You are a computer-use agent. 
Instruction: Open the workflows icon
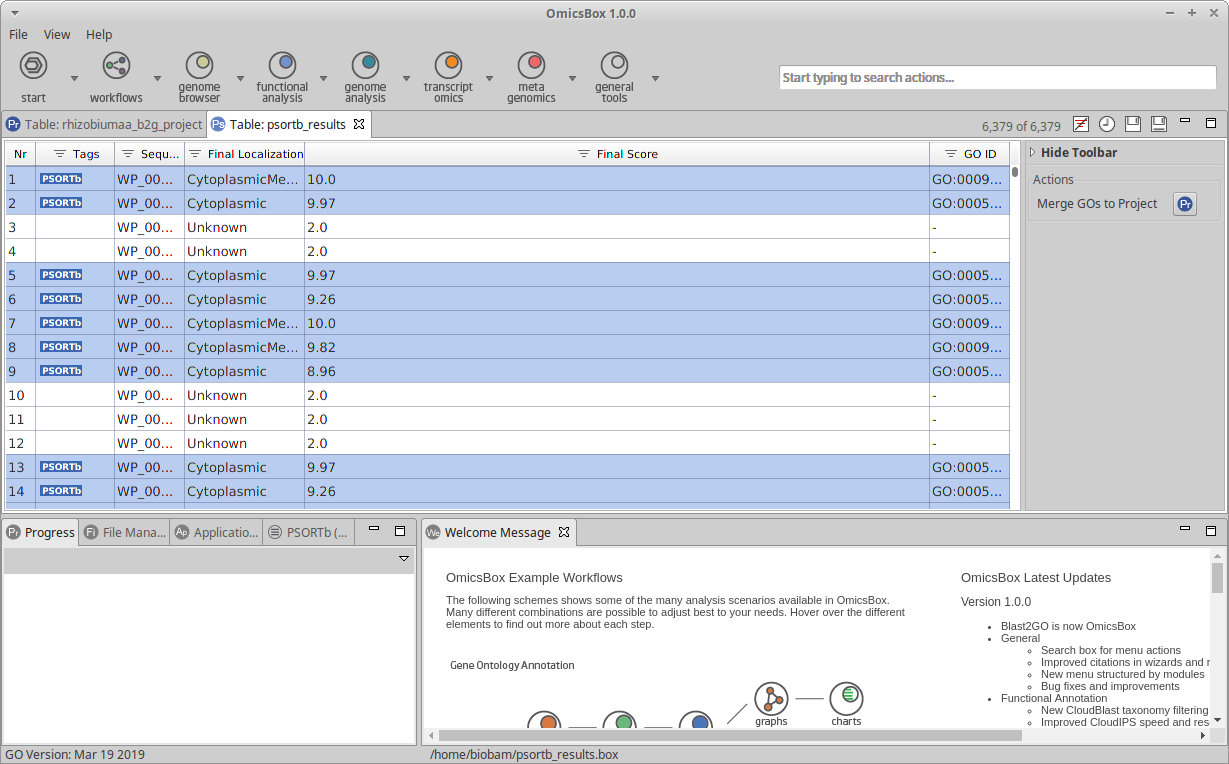click(116, 67)
